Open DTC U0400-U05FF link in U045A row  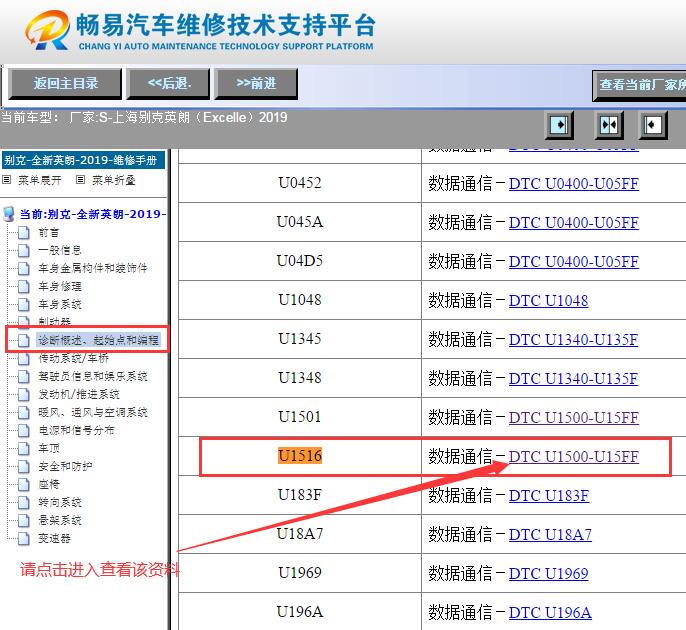(574, 222)
